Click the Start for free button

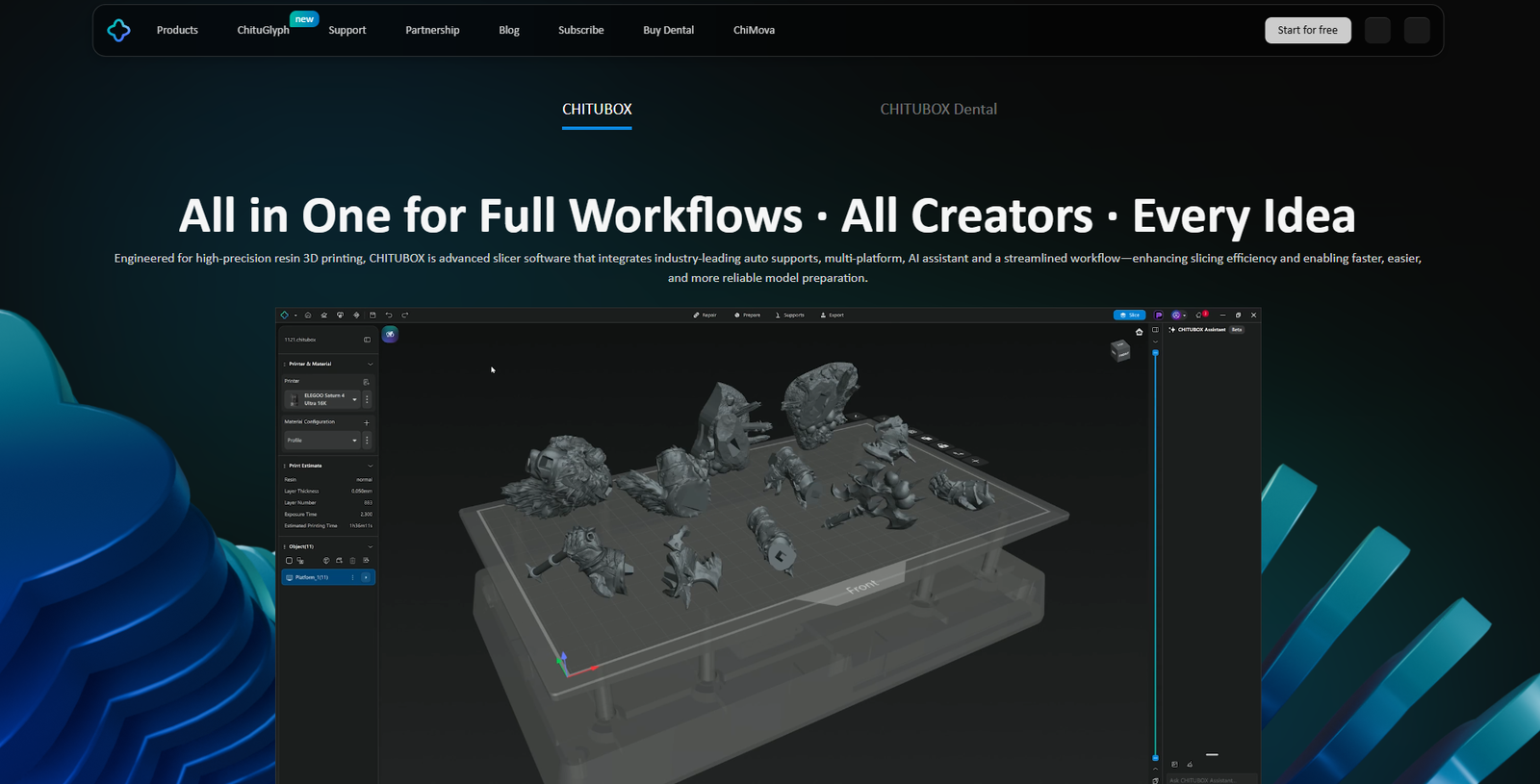pos(1308,30)
